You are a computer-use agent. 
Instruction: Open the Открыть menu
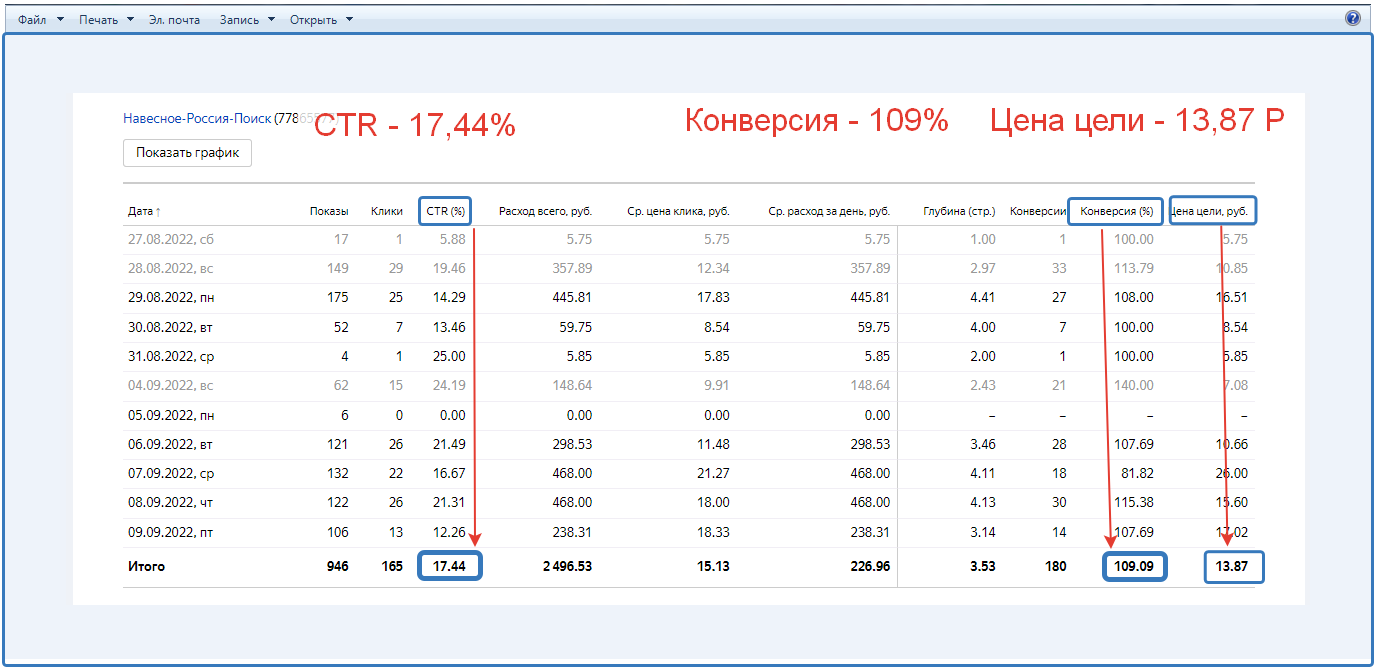pos(313,19)
